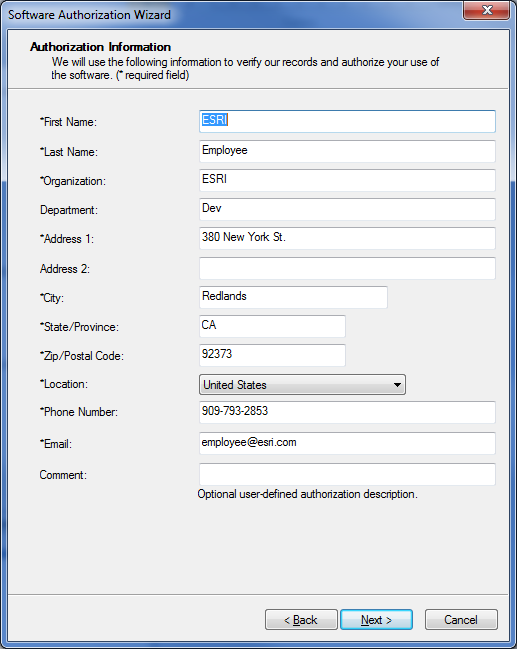Click the Email input field
Viewport: 517px width, 649px height.
(347, 443)
